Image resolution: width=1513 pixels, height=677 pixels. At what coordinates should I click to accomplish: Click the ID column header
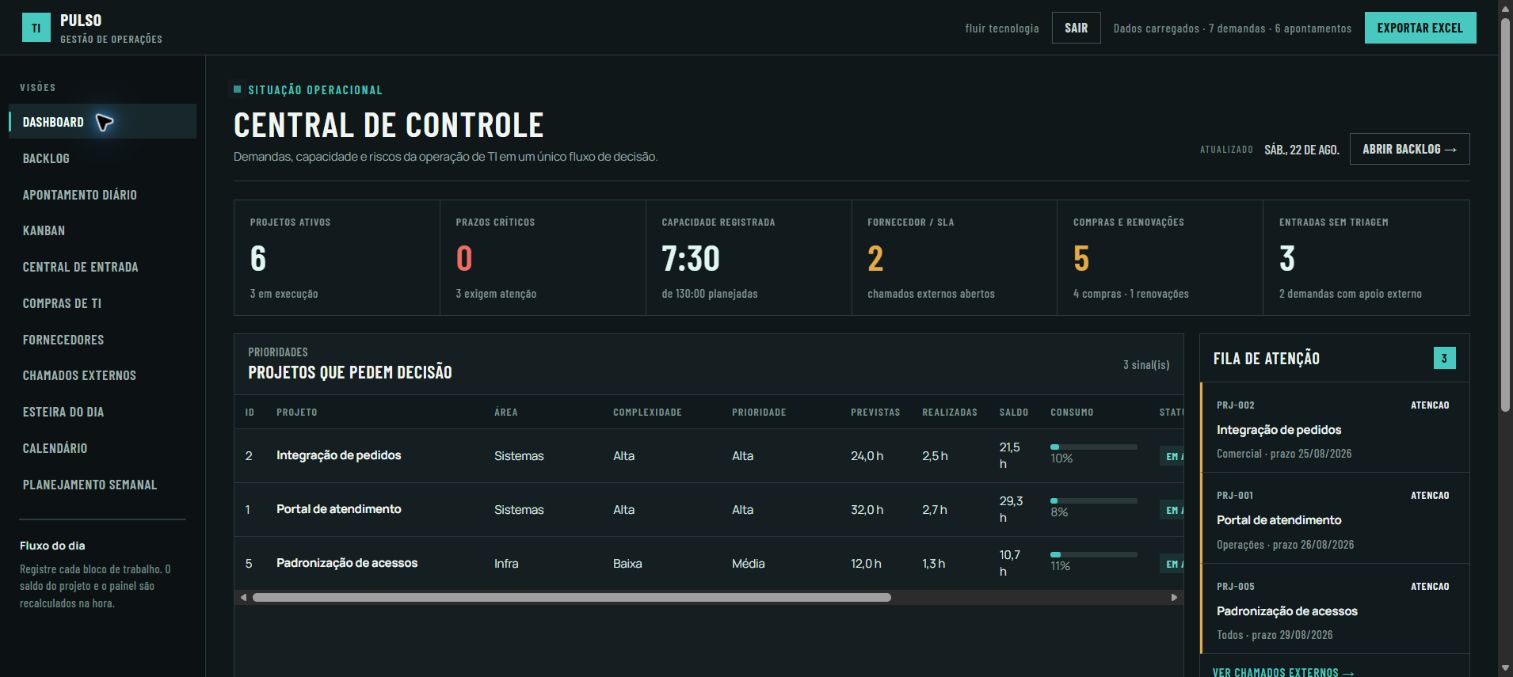click(x=250, y=412)
